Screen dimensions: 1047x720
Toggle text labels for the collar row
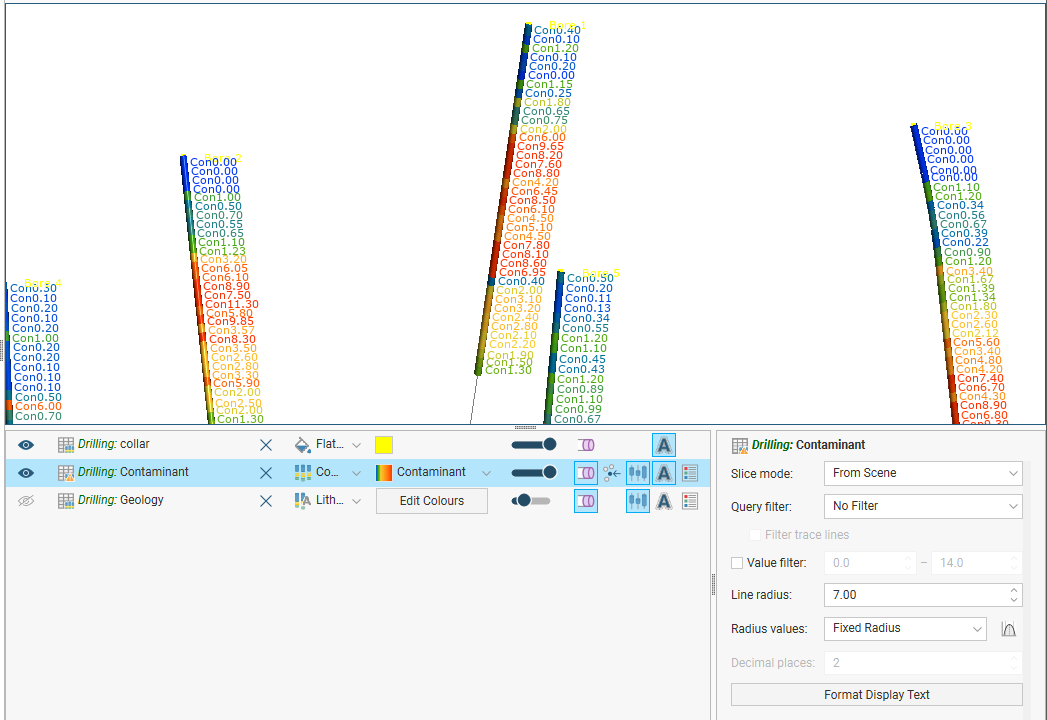point(663,445)
